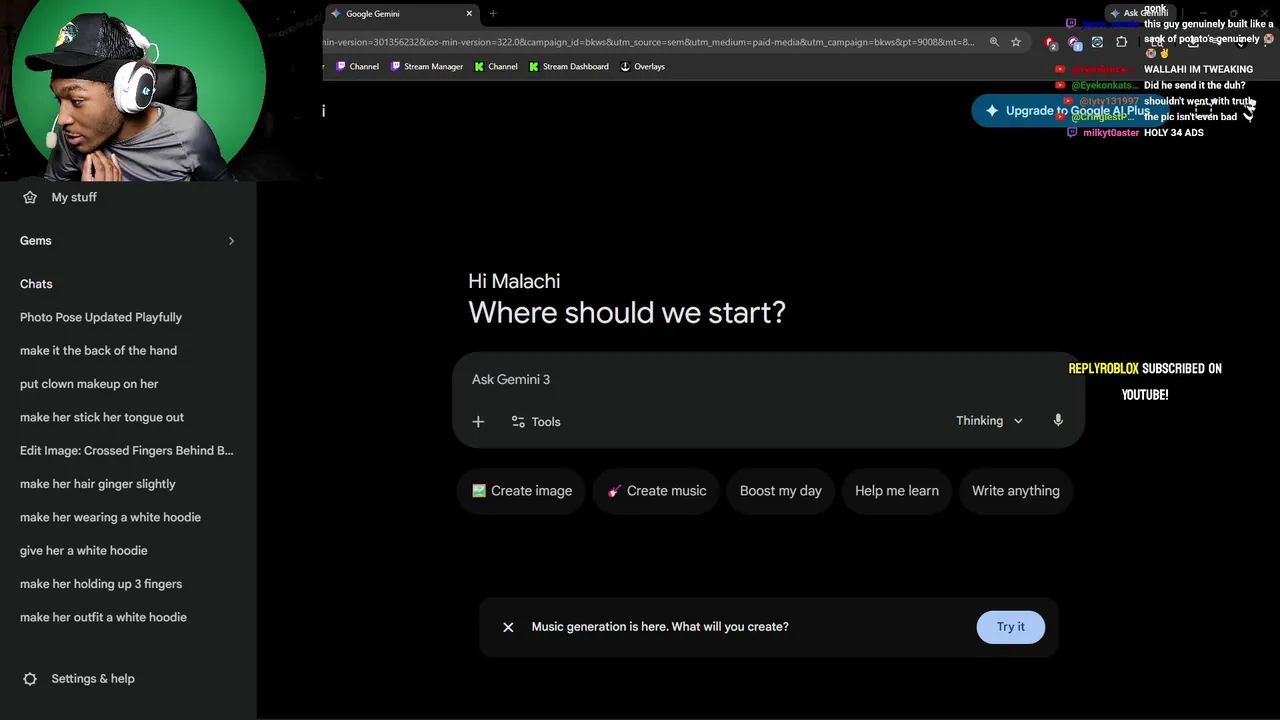Click the Ask Gemini 3 prompt field

(x=768, y=380)
